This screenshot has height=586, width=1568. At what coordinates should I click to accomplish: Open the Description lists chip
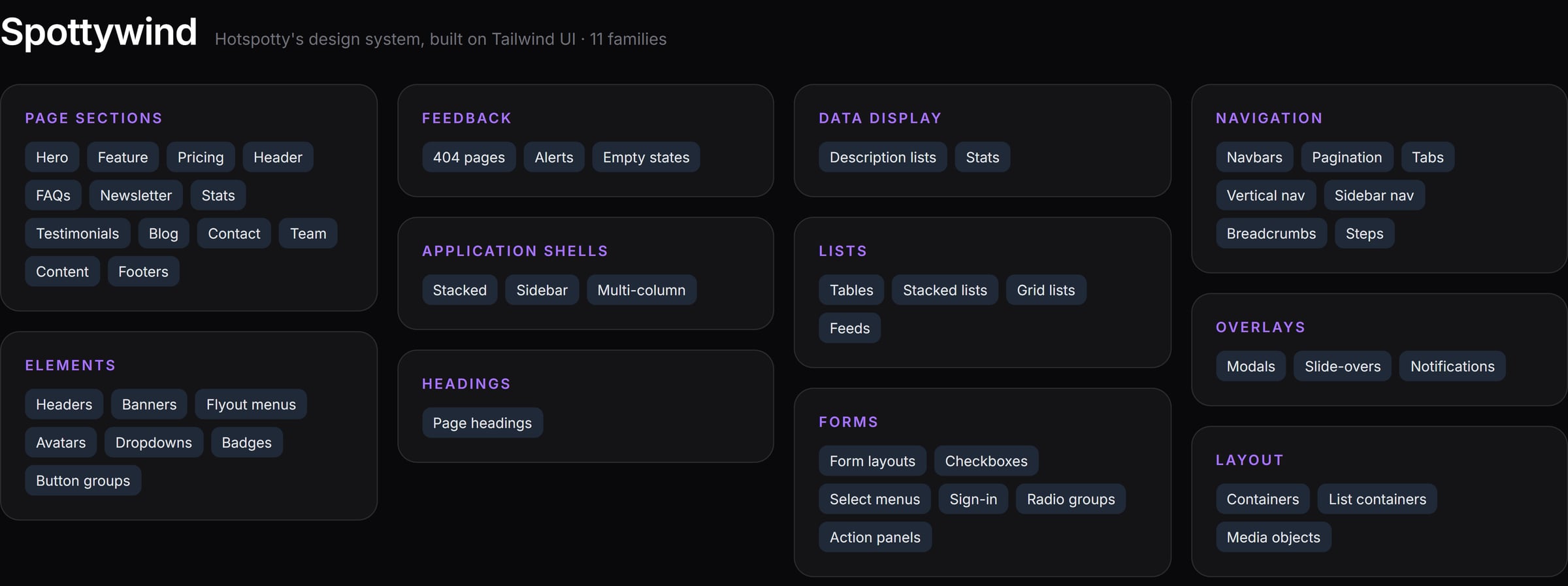click(x=883, y=157)
